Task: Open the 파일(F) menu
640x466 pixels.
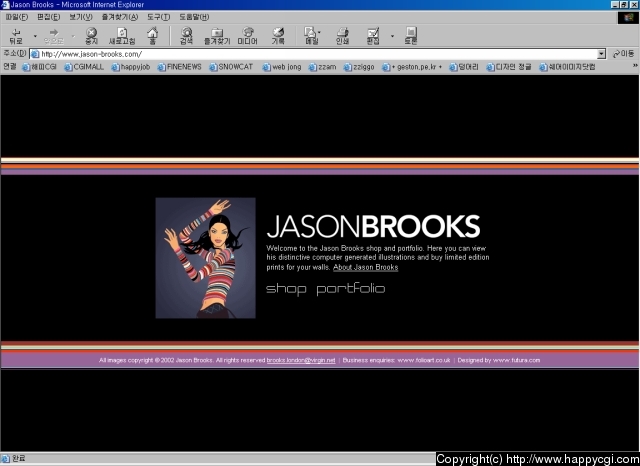Action: click(17, 17)
